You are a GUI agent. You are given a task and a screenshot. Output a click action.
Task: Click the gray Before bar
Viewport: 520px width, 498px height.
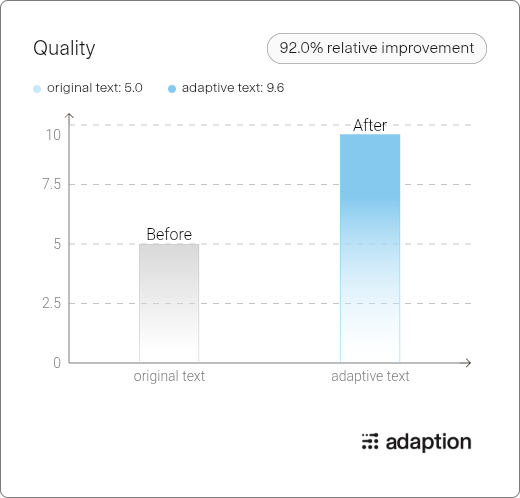point(169,303)
